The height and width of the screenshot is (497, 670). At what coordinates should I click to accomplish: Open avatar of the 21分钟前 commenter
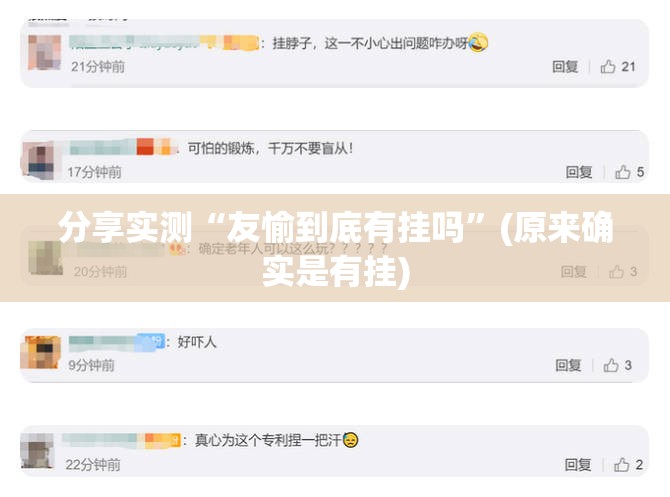click(44, 52)
